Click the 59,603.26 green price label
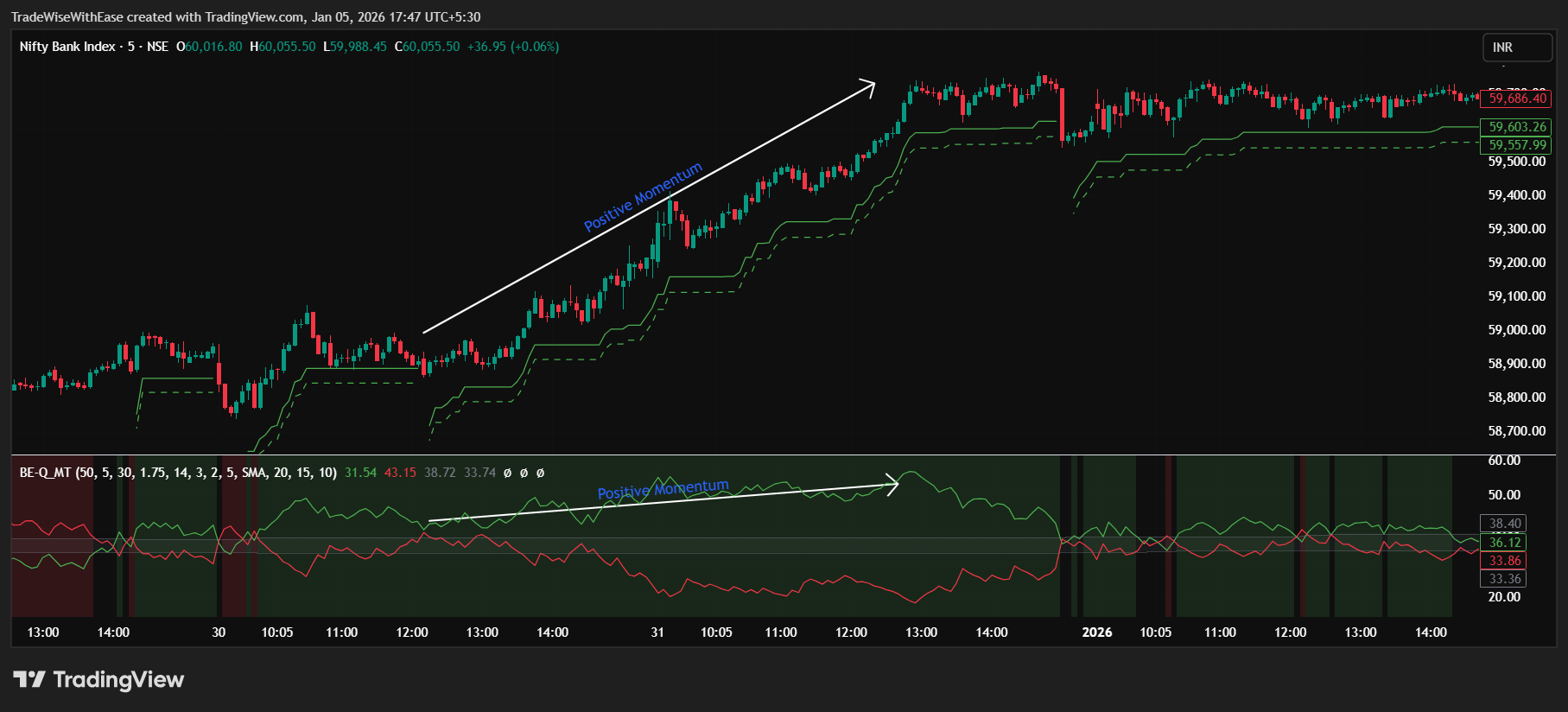Image resolution: width=1568 pixels, height=712 pixels. click(1517, 127)
